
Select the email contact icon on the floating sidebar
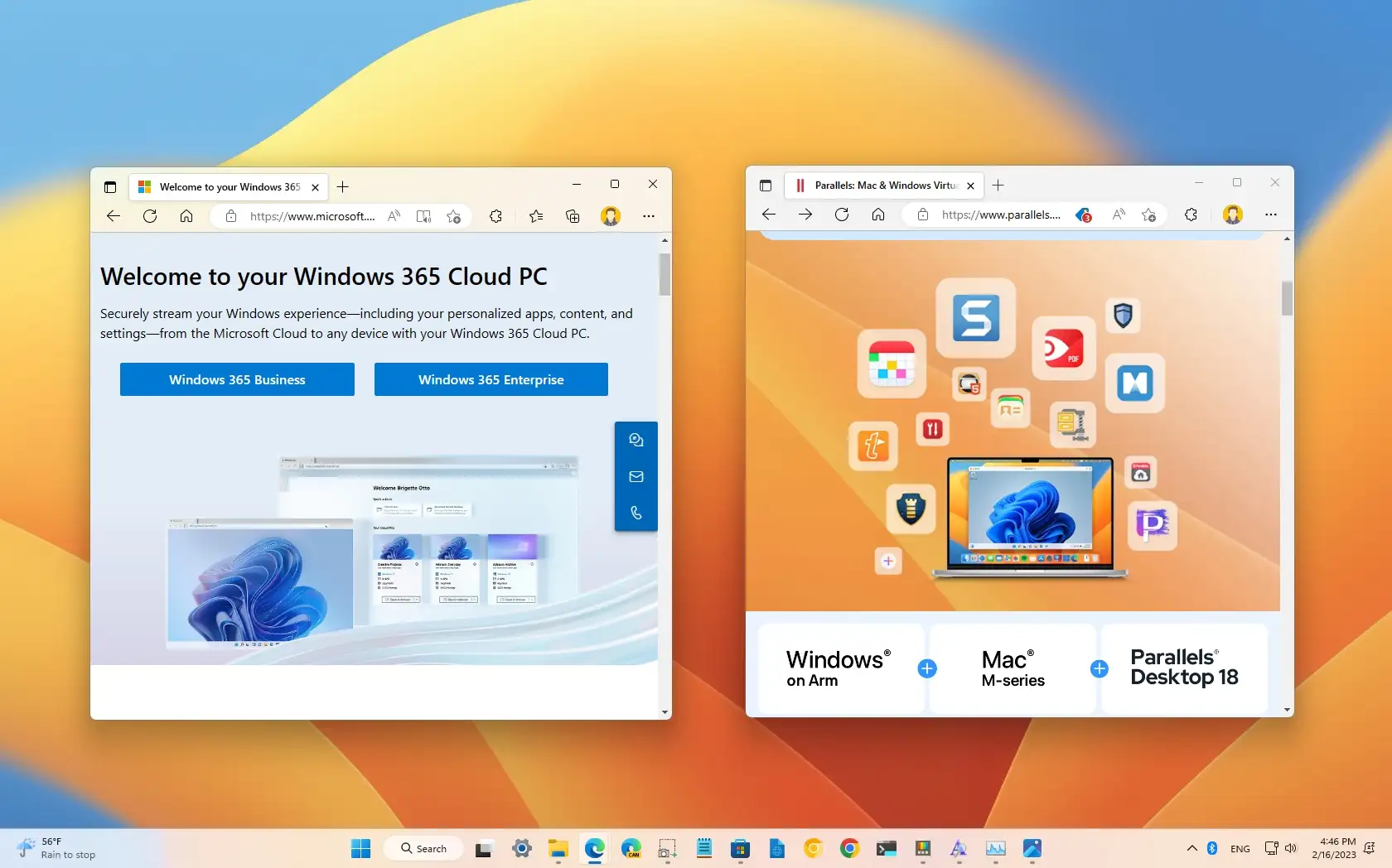pos(636,476)
